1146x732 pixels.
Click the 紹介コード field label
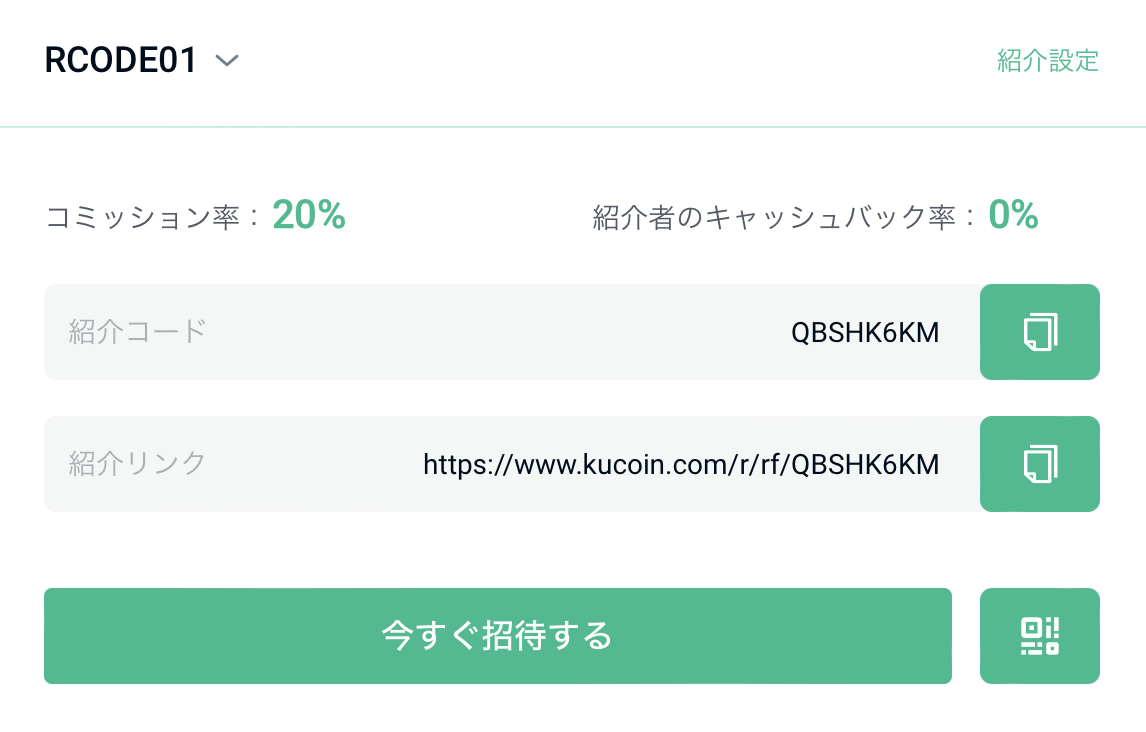pos(137,332)
